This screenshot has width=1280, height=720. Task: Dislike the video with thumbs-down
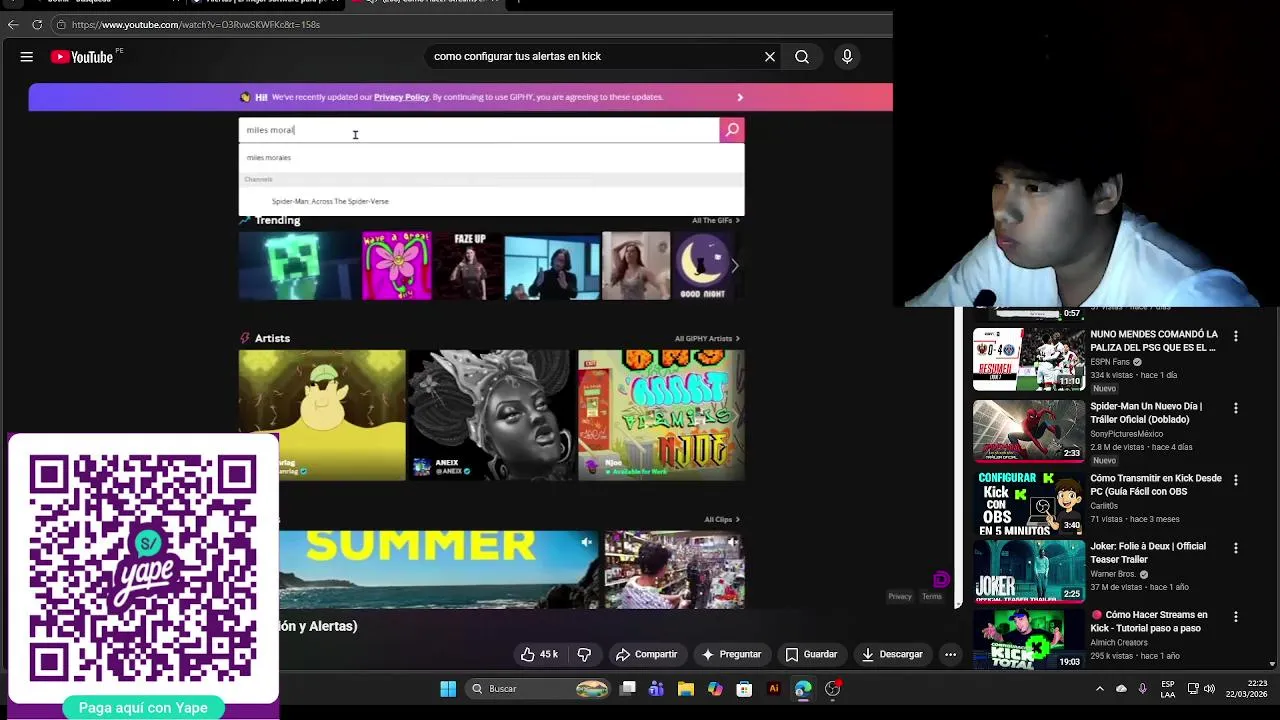(584, 654)
